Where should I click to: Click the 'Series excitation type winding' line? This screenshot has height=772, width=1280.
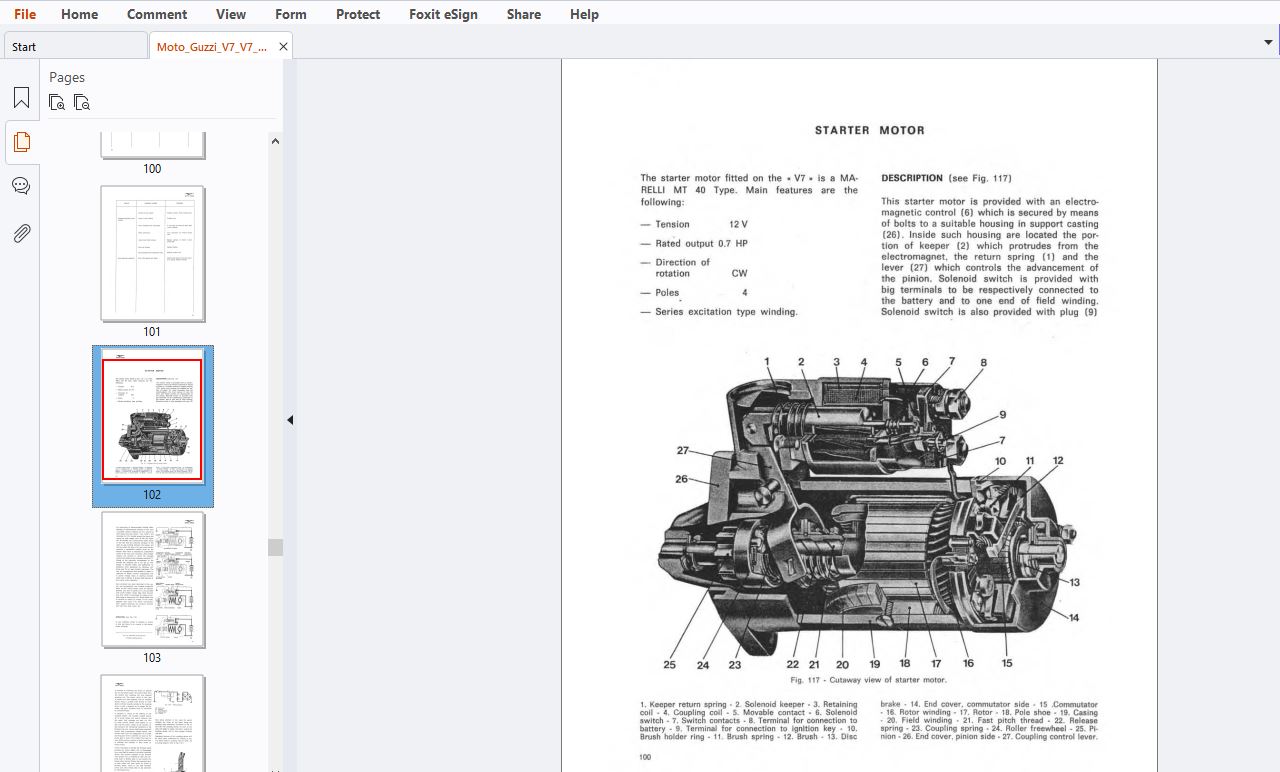719,312
